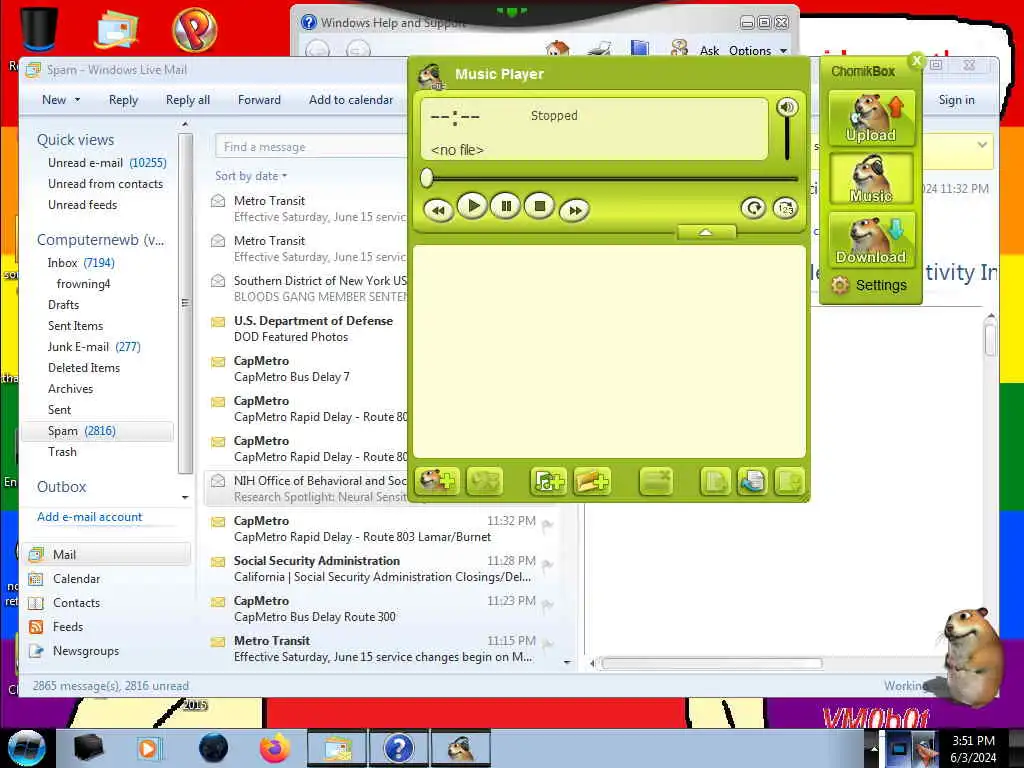The width and height of the screenshot is (1024, 768).
Task: Flag the Metro Transit 11:15 PM message
Action: 547,643
